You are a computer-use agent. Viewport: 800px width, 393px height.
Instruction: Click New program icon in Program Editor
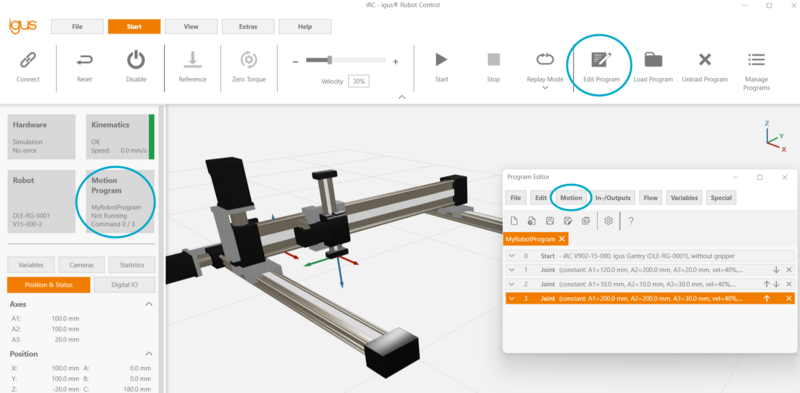tap(514, 221)
